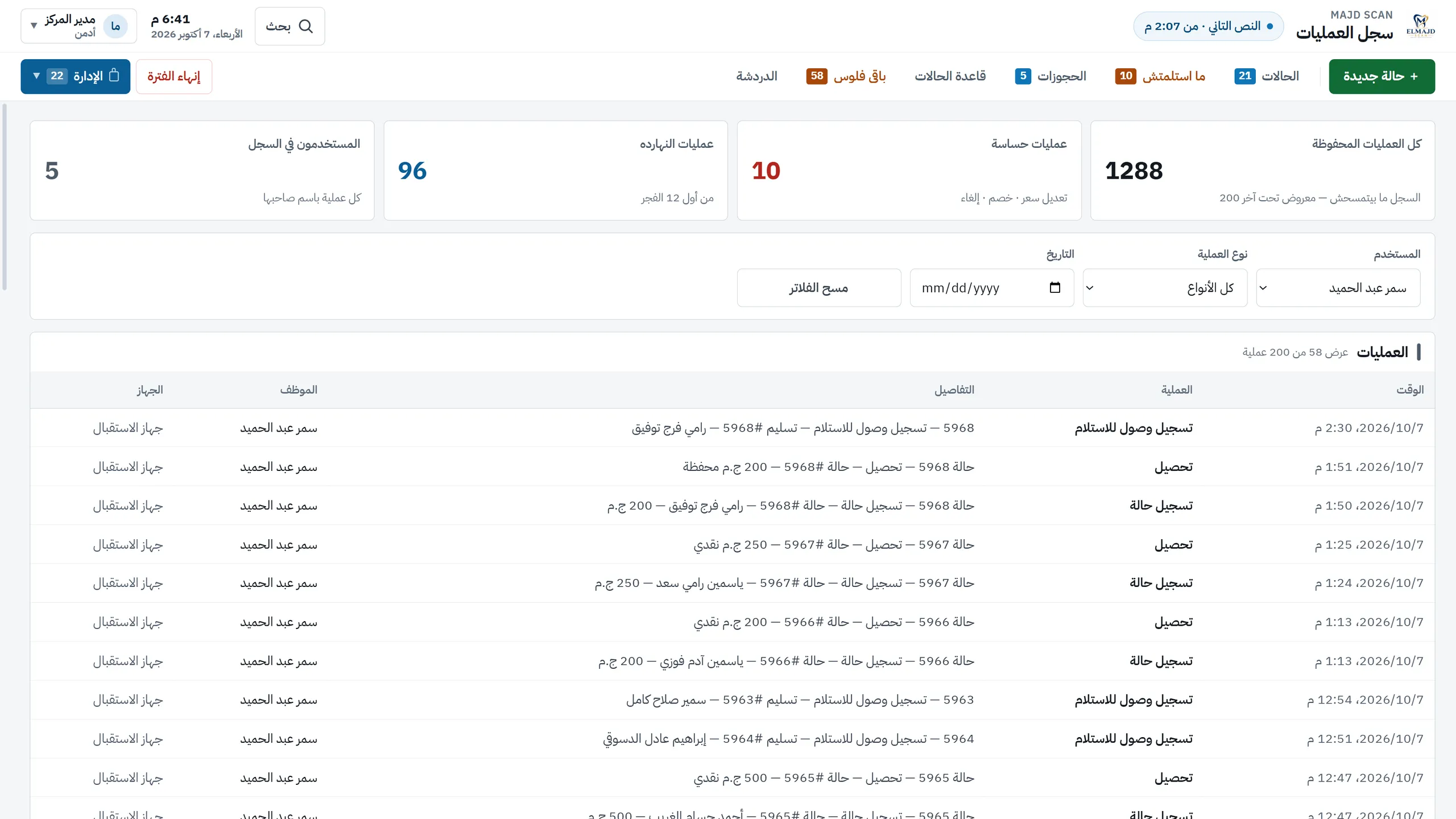
Task: Click the العملية column header
Action: (1177, 390)
